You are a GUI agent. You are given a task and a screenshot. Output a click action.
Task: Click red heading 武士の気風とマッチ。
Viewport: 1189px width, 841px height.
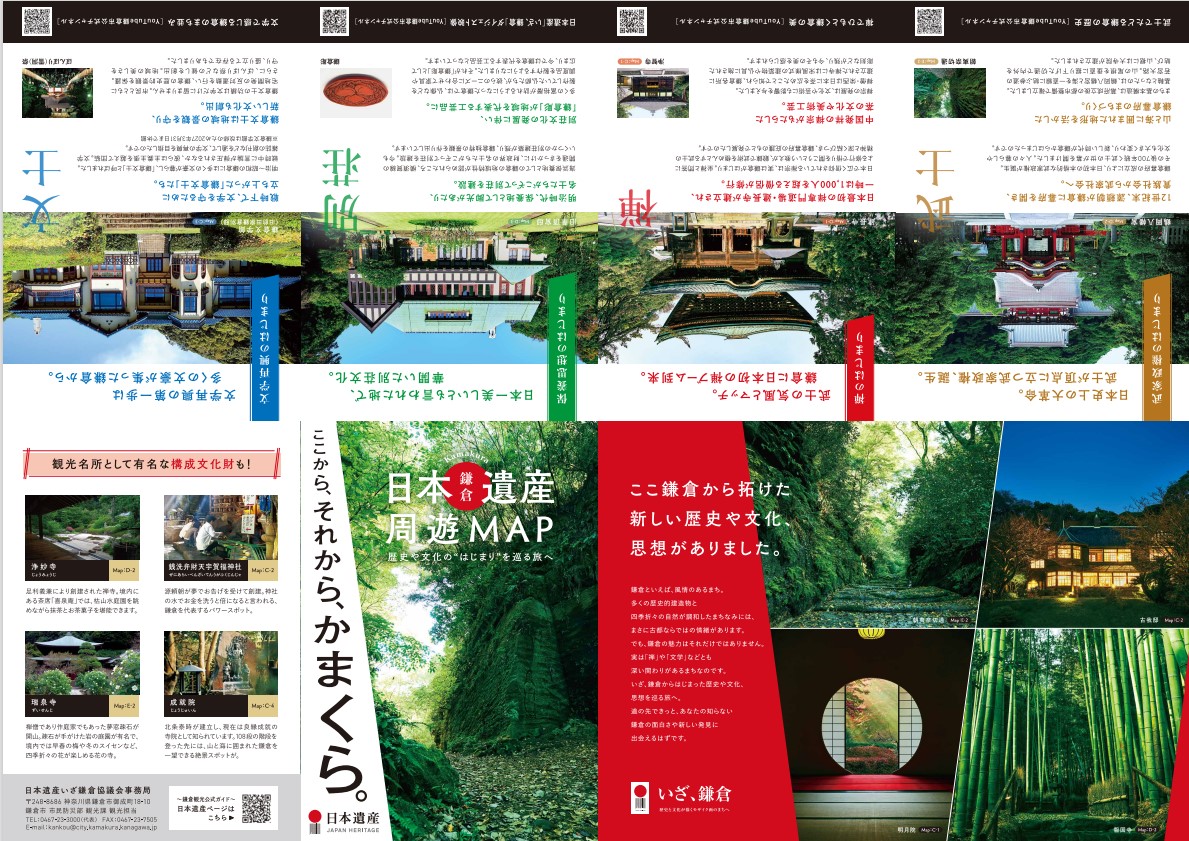[x=771, y=395]
